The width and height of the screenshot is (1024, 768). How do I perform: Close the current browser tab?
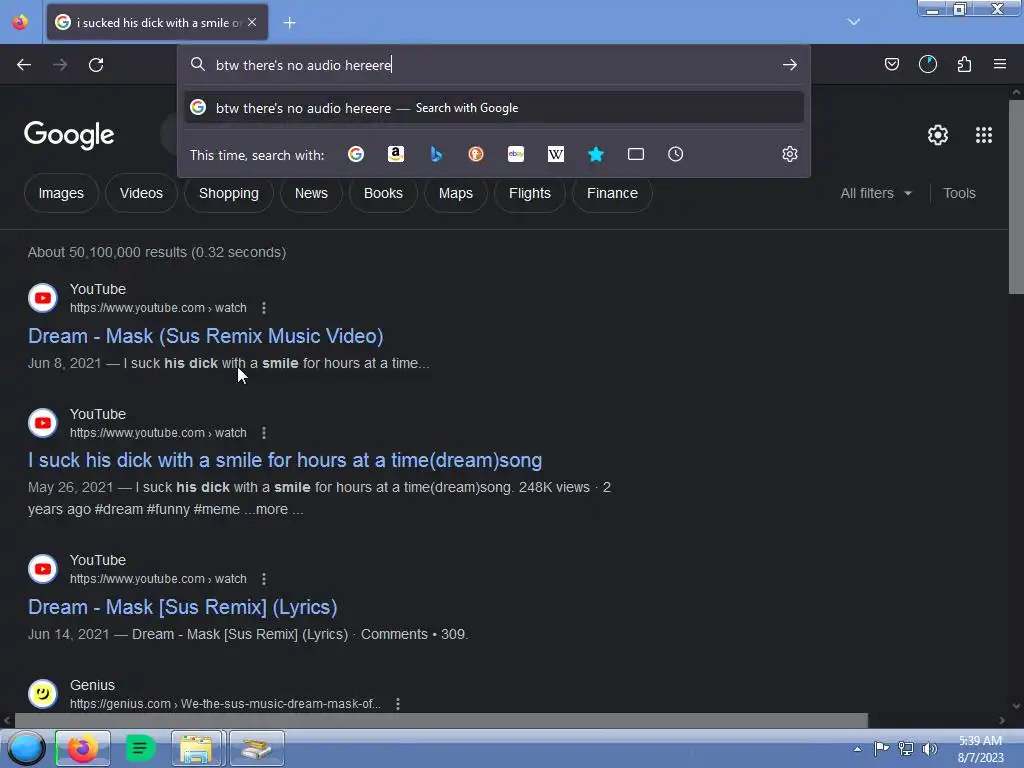(x=252, y=22)
